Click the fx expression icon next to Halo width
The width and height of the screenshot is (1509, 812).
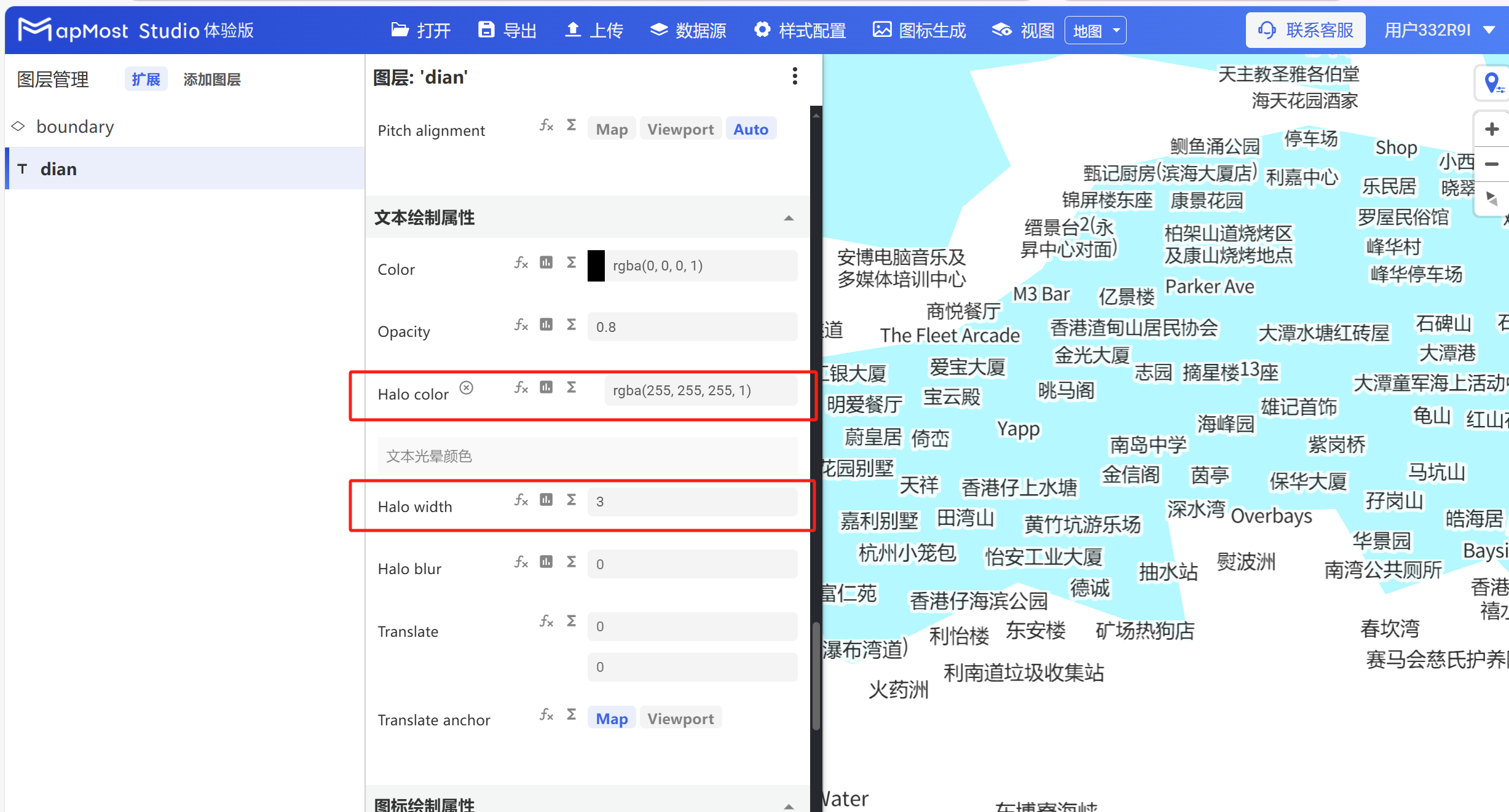tap(521, 500)
